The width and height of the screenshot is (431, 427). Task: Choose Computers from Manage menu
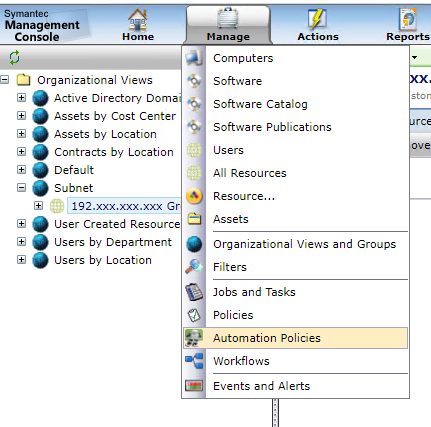tap(243, 58)
